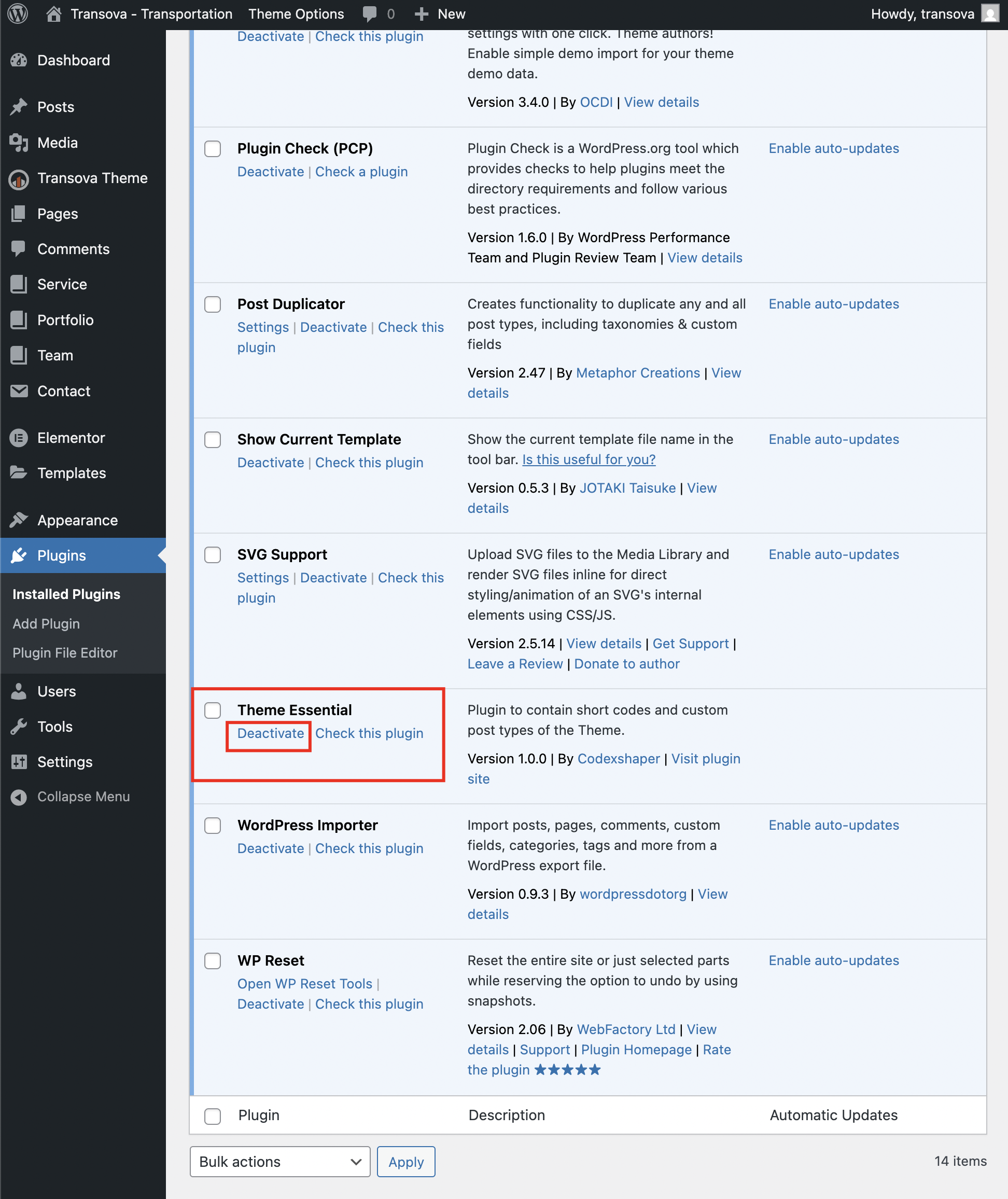Click the Apply button

405,1162
